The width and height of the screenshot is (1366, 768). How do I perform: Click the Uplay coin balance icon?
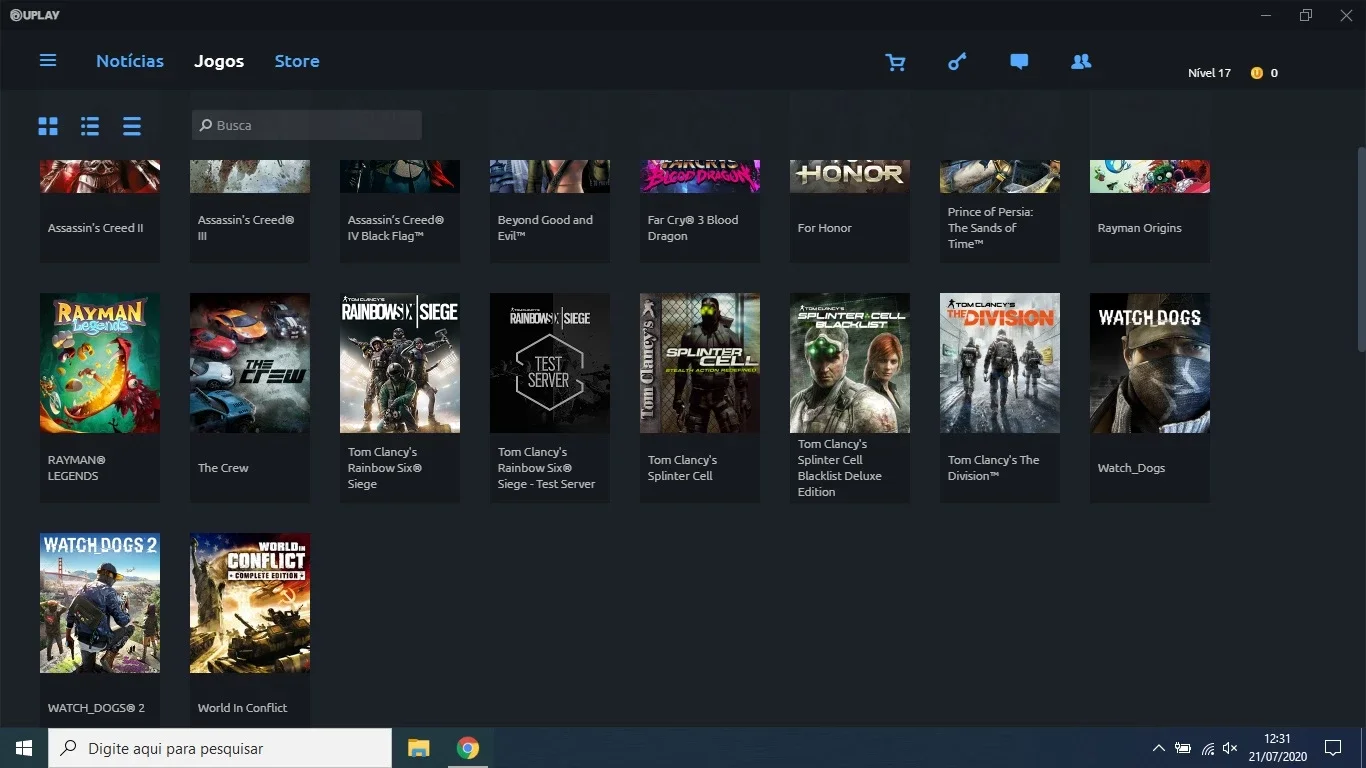[1257, 73]
